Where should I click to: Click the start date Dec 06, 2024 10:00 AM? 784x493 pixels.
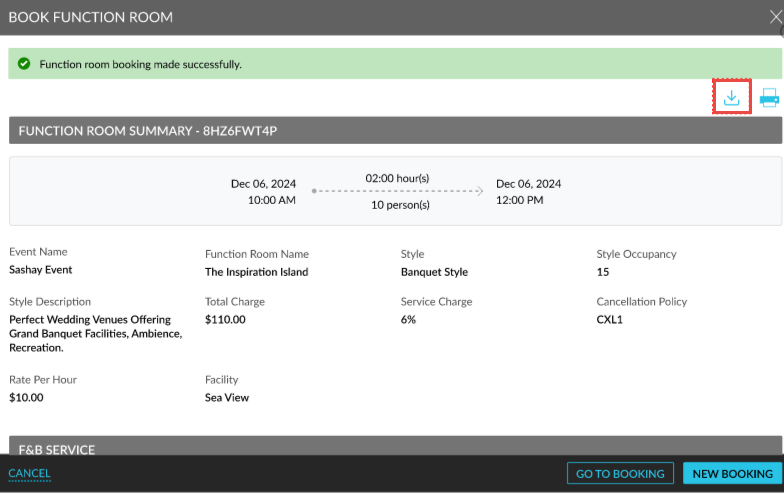coord(263,191)
